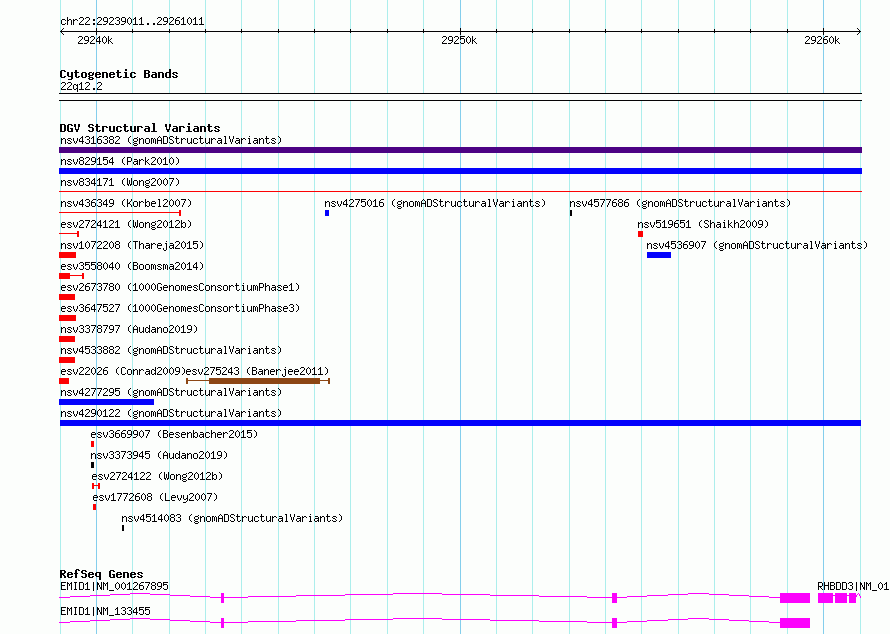Select the blue nsv4536907 variant block

tap(659, 255)
